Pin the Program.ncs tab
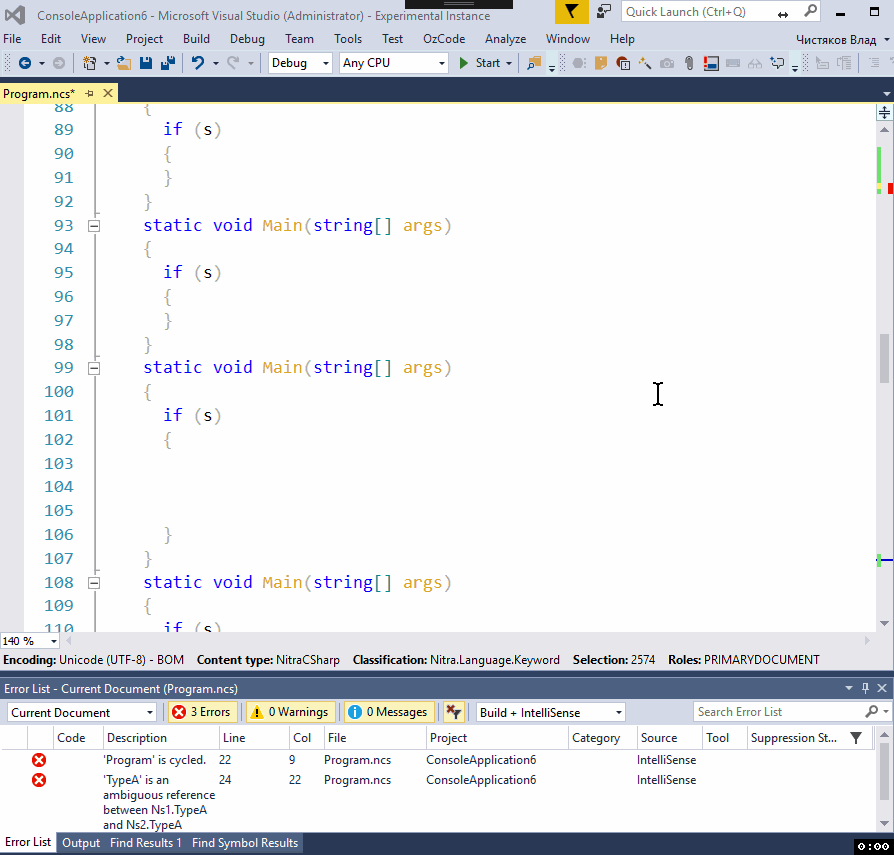 (90, 93)
